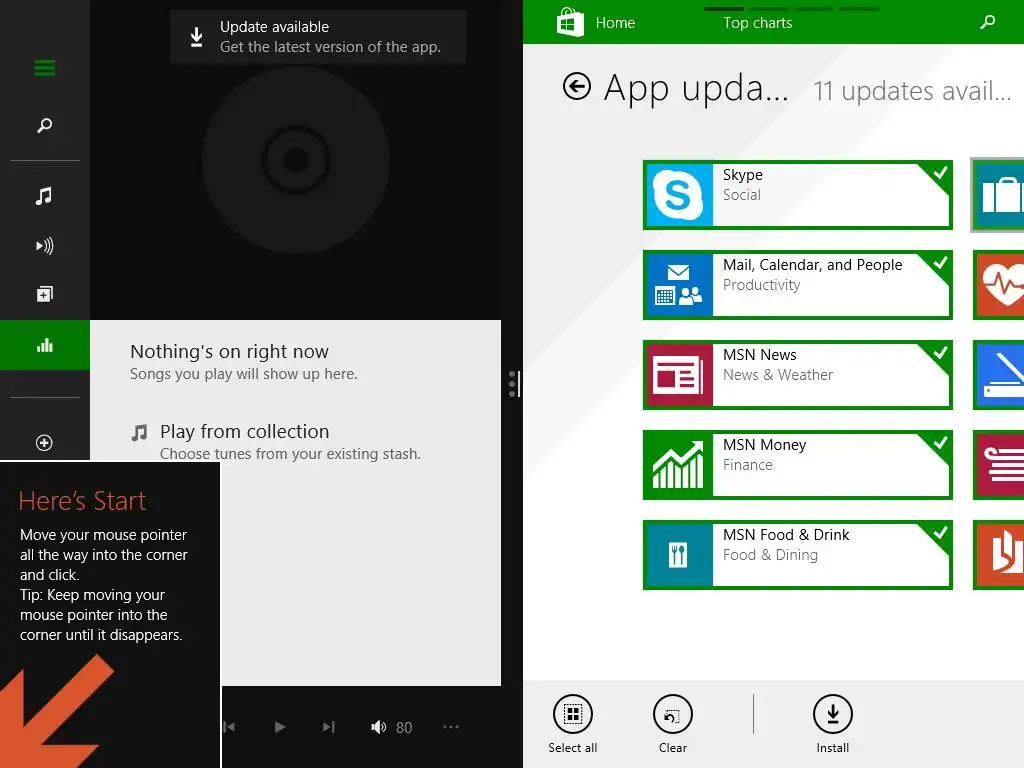Uncheck the MSN News update checkmark

(x=940, y=353)
